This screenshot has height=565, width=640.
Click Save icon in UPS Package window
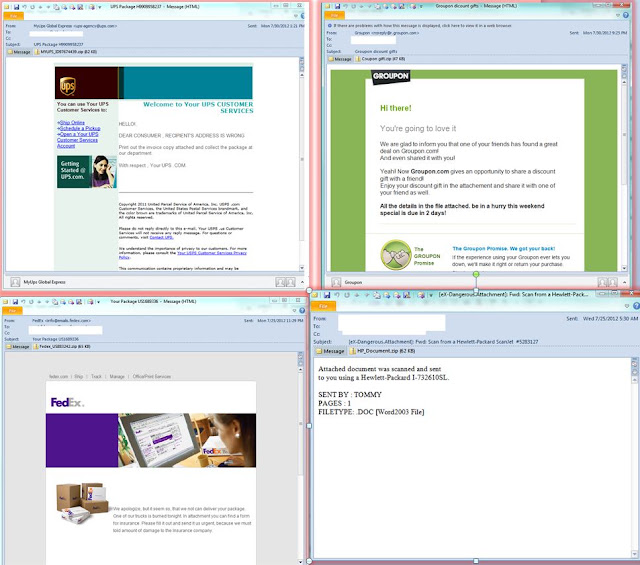(x=16, y=7)
